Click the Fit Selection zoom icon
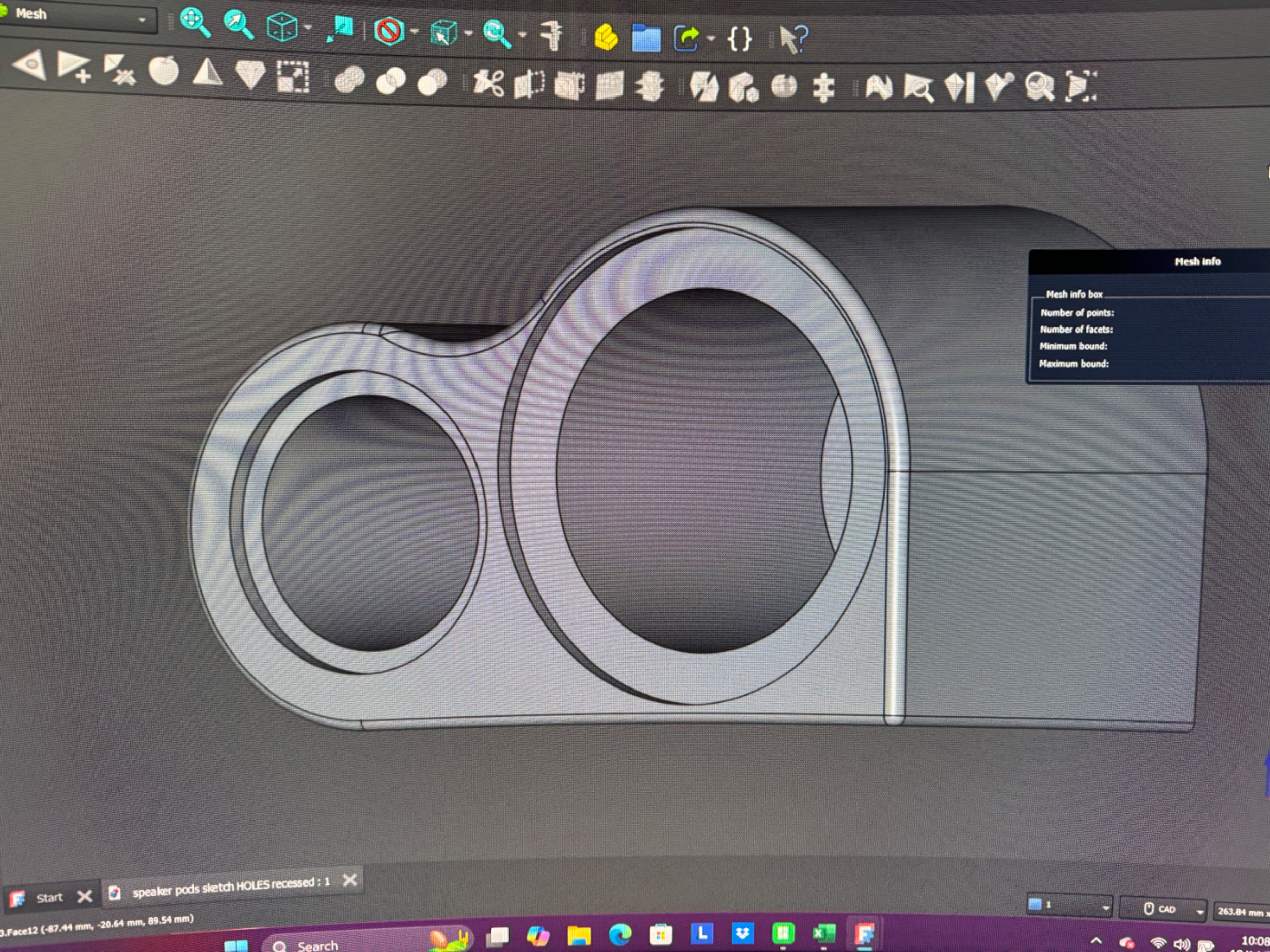The height and width of the screenshot is (952, 1270). (238, 24)
